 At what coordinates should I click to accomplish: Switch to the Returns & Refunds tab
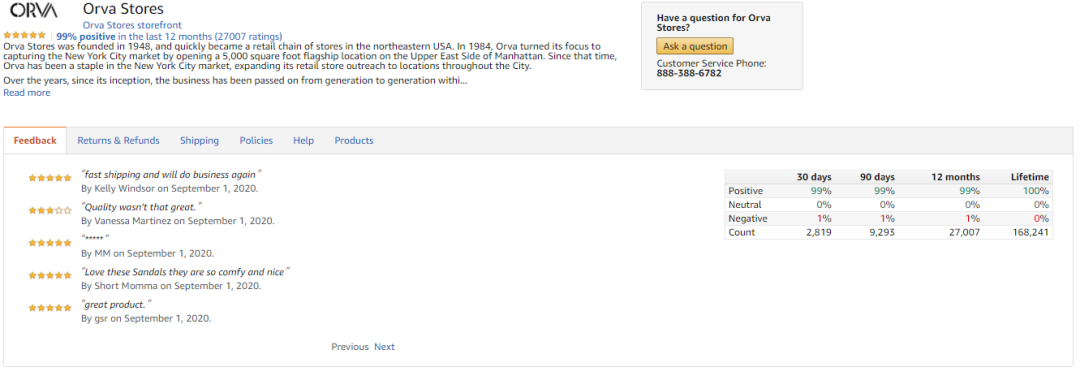118,140
